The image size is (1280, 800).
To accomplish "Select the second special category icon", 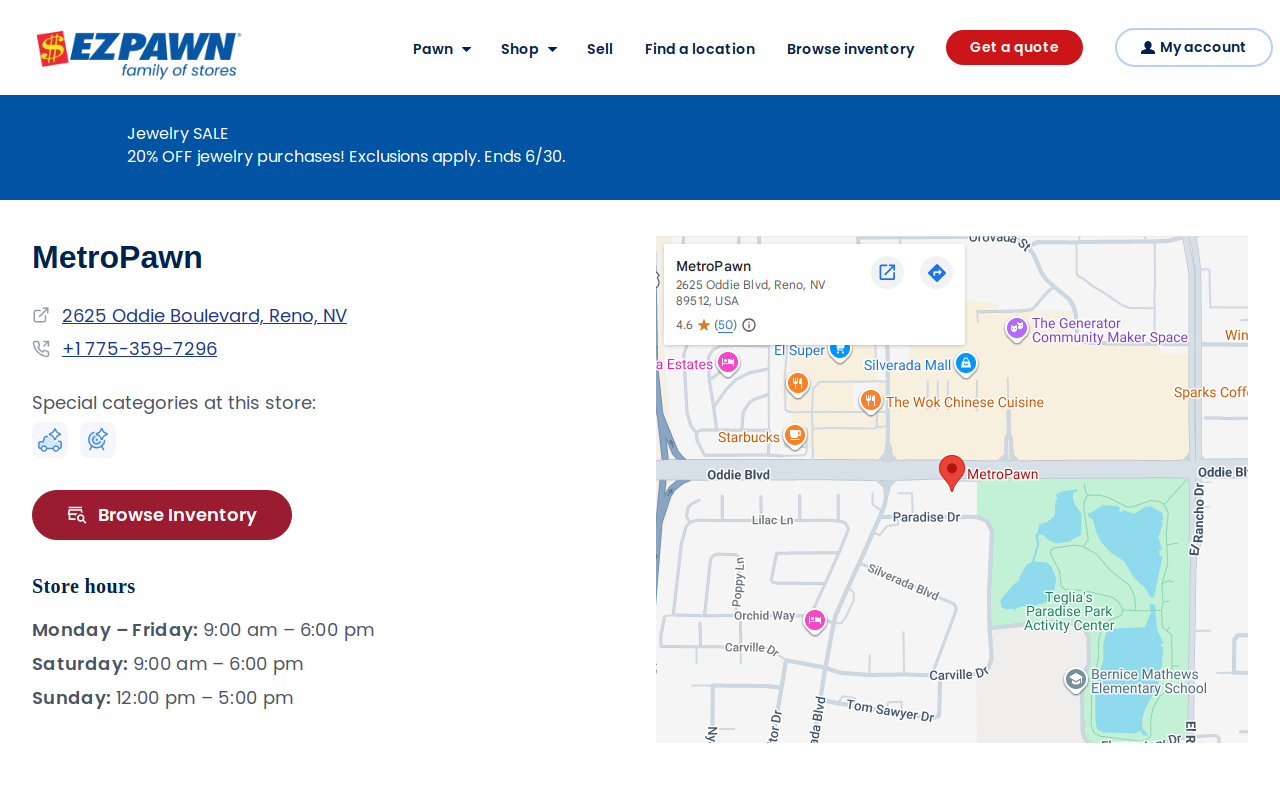I will (98, 440).
